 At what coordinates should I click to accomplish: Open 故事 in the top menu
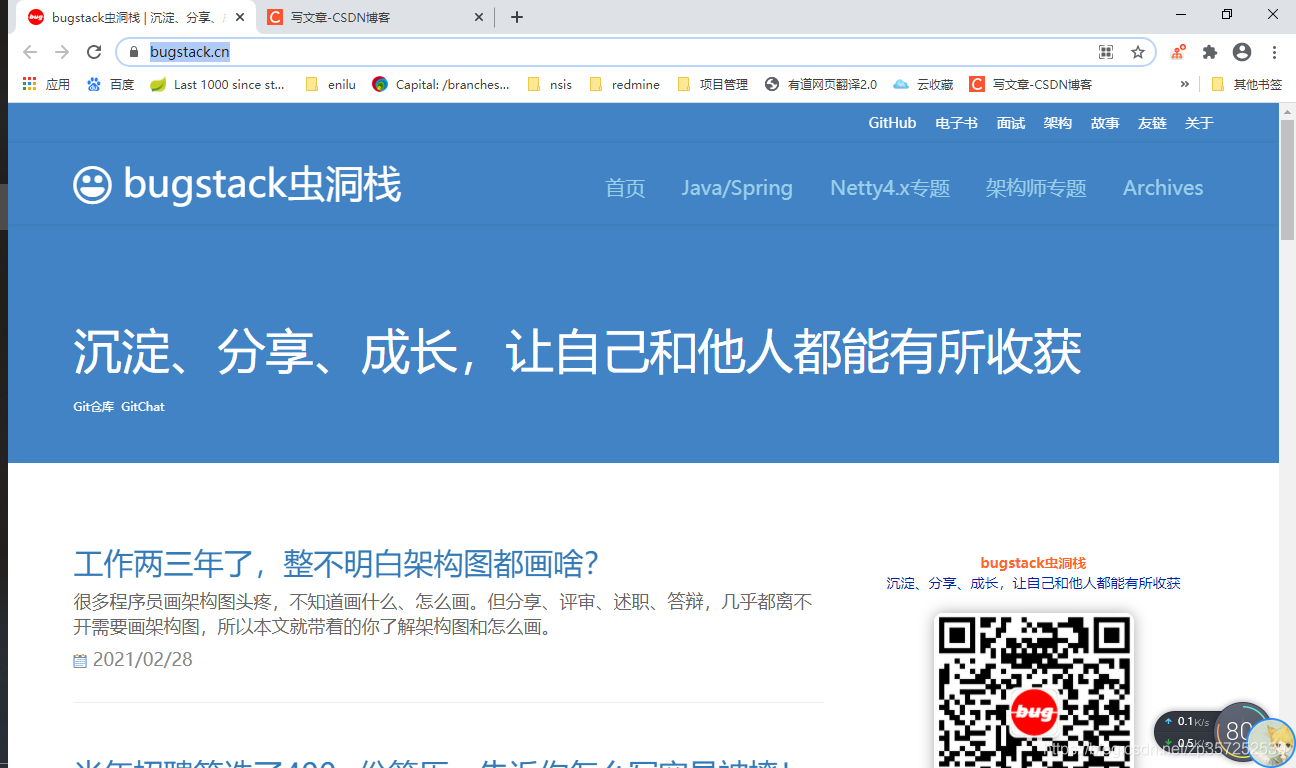1105,123
